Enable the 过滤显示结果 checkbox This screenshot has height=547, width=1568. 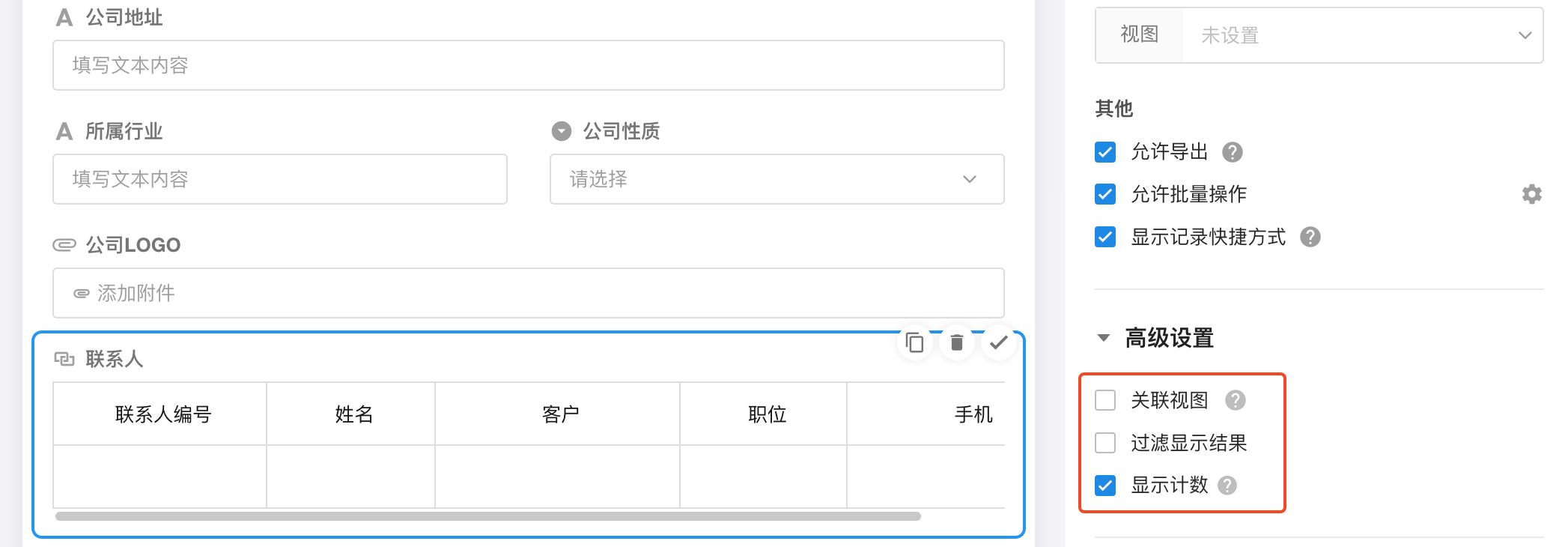[x=1105, y=443]
